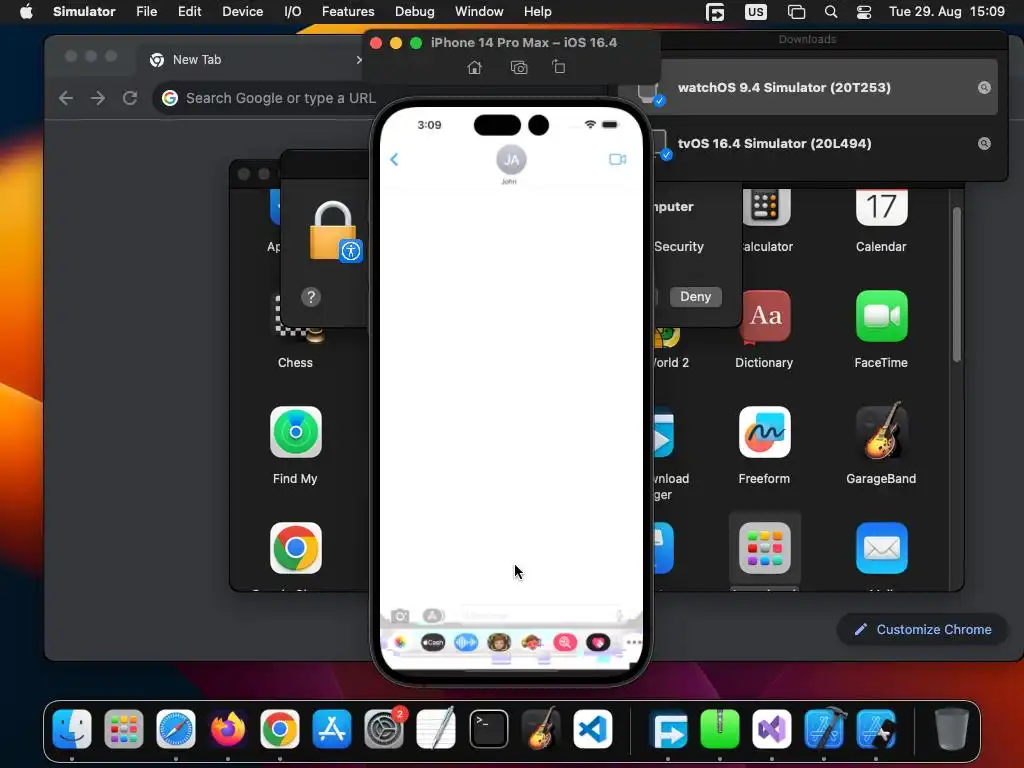1024x768 pixels.
Task: Reveal tvOS 16.4 Simulator download in Finder
Action: point(984,144)
